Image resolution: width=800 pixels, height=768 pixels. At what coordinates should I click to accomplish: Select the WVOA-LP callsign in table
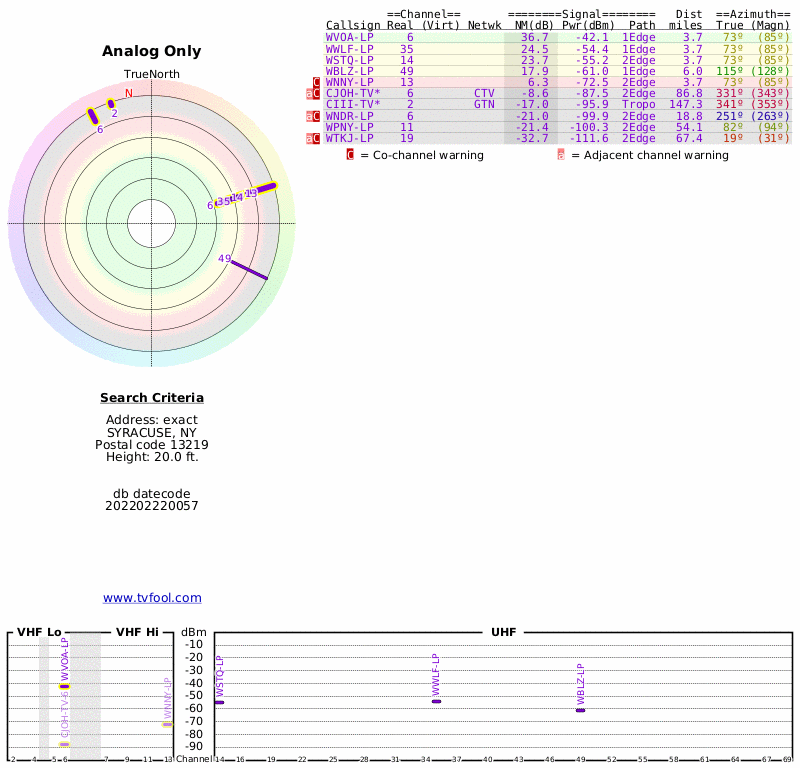[x=349, y=37]
